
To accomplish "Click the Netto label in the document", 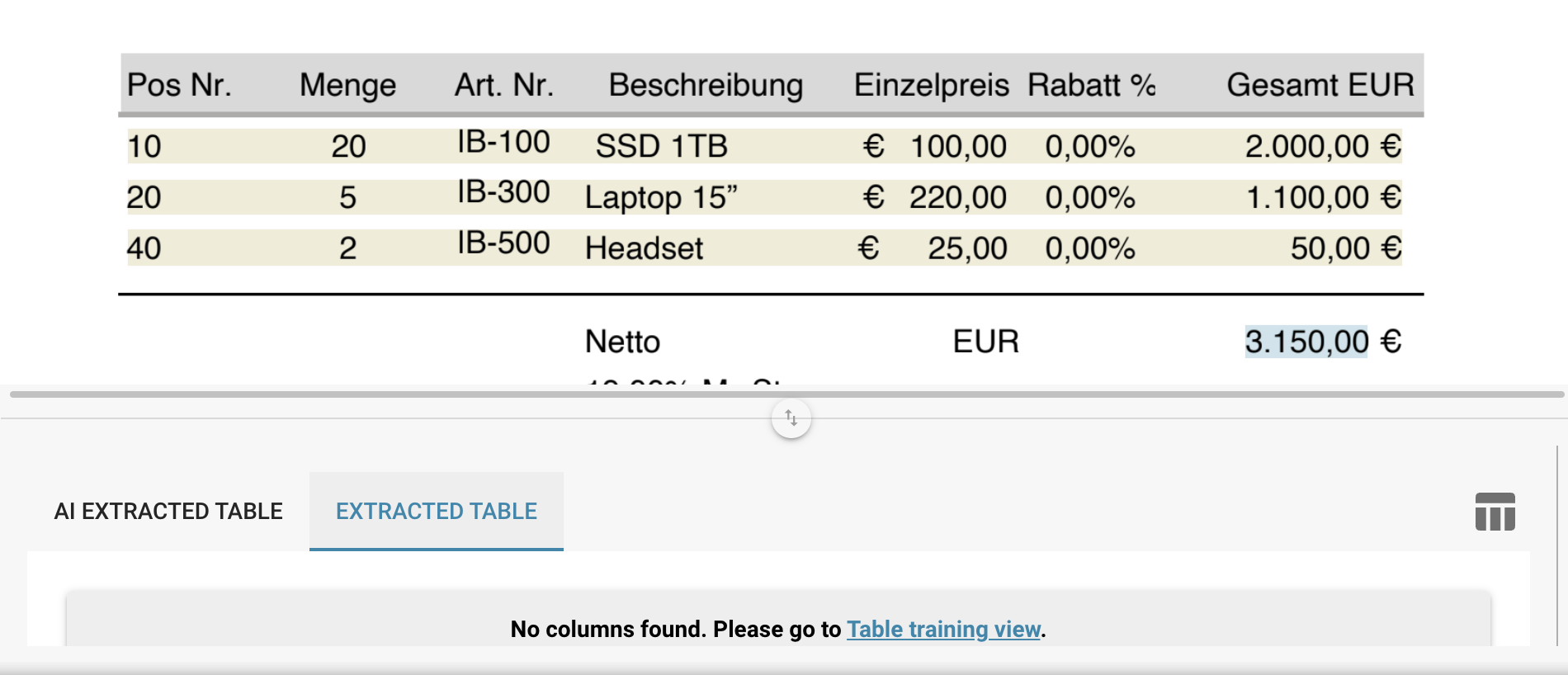I will [622, 342].
